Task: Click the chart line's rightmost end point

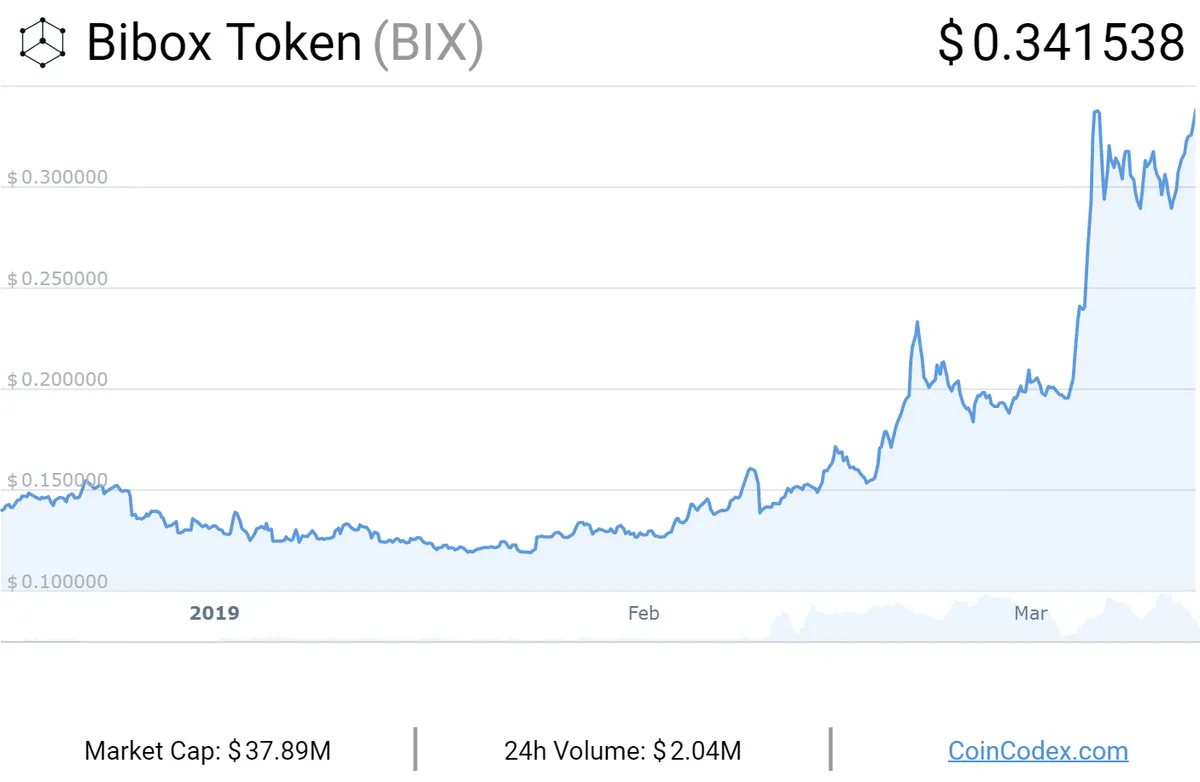Action: tap(1196, 110)
